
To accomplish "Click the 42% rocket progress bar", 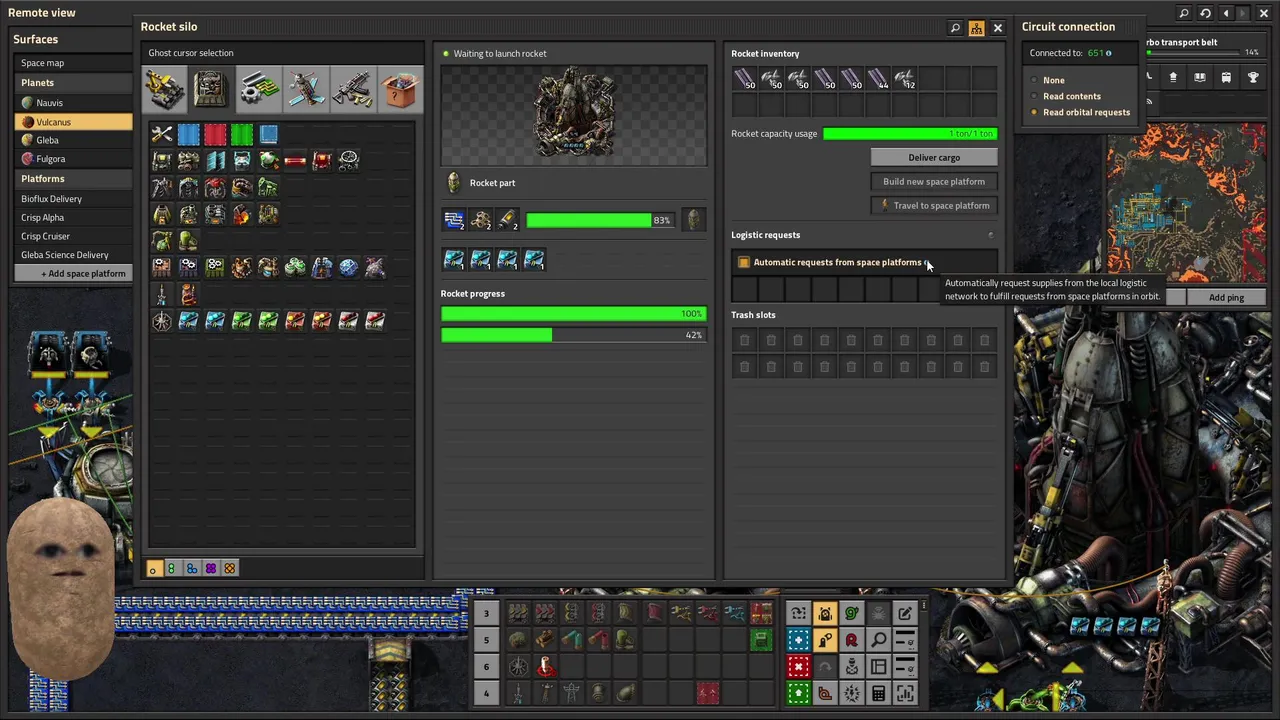I will [574, 336].
